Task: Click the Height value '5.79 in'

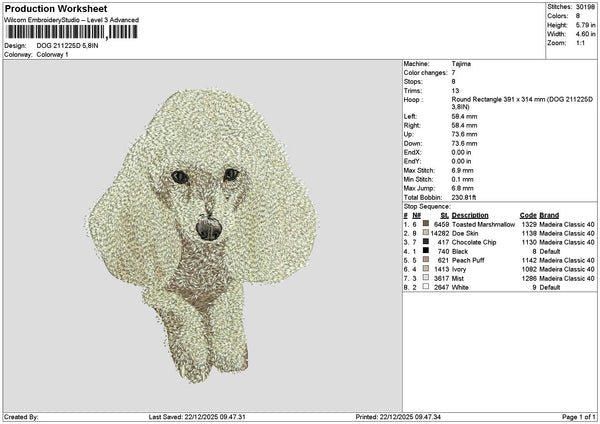Action: click(x=585, y=25)
